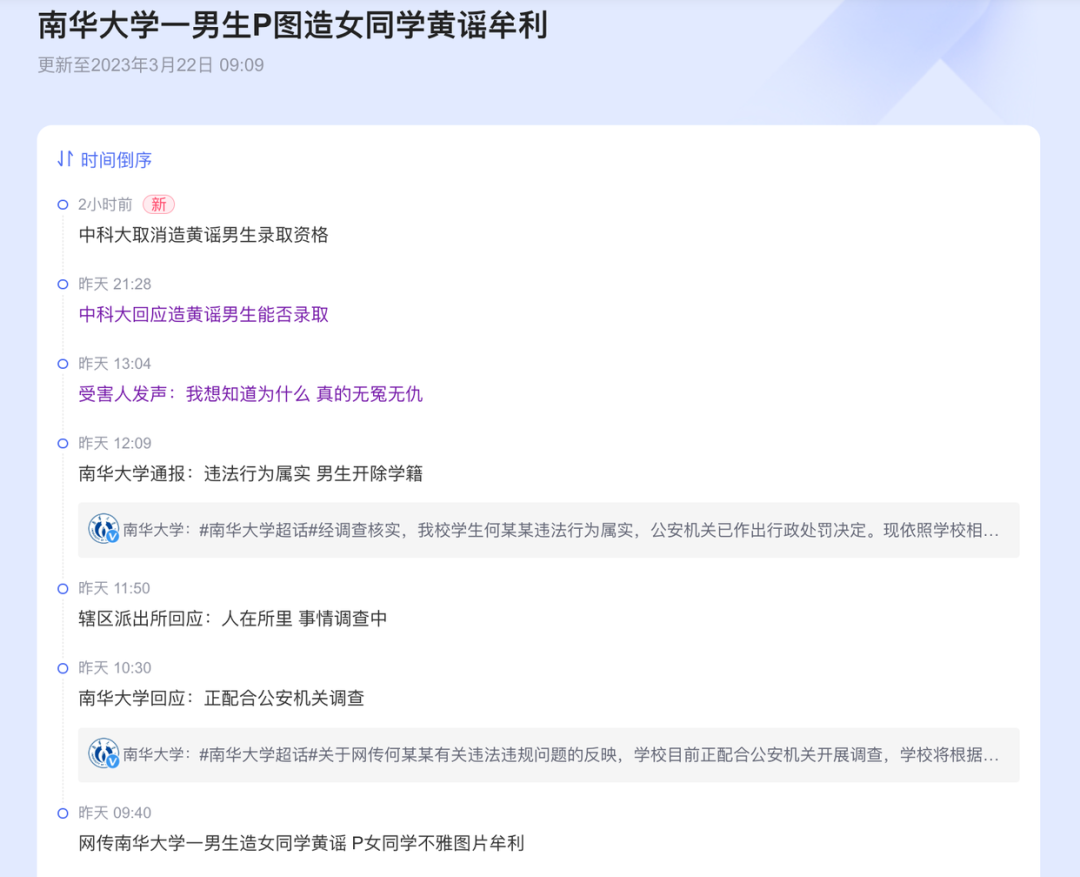Click 南华大学 avatar in 关于网传何某某 post
Image resolution: width=1080 pixels, height=877 pixels.
click(x=103, y=754)
